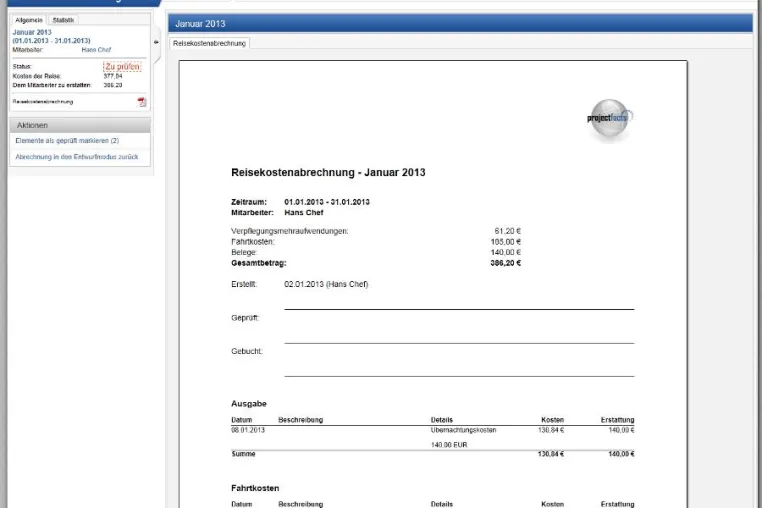Collapse the sidebar with the arrow handle
Image resolution: width=762 pixels, height=508 pixels.
pos(156,42)
